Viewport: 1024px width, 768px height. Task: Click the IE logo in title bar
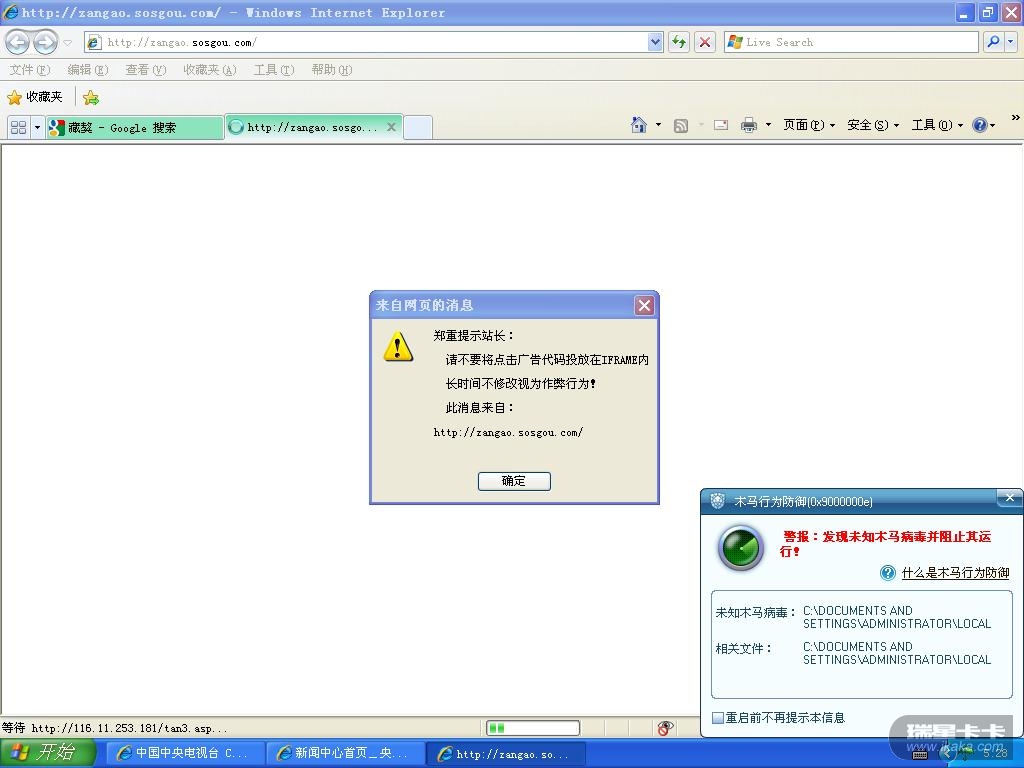(11, 12)
